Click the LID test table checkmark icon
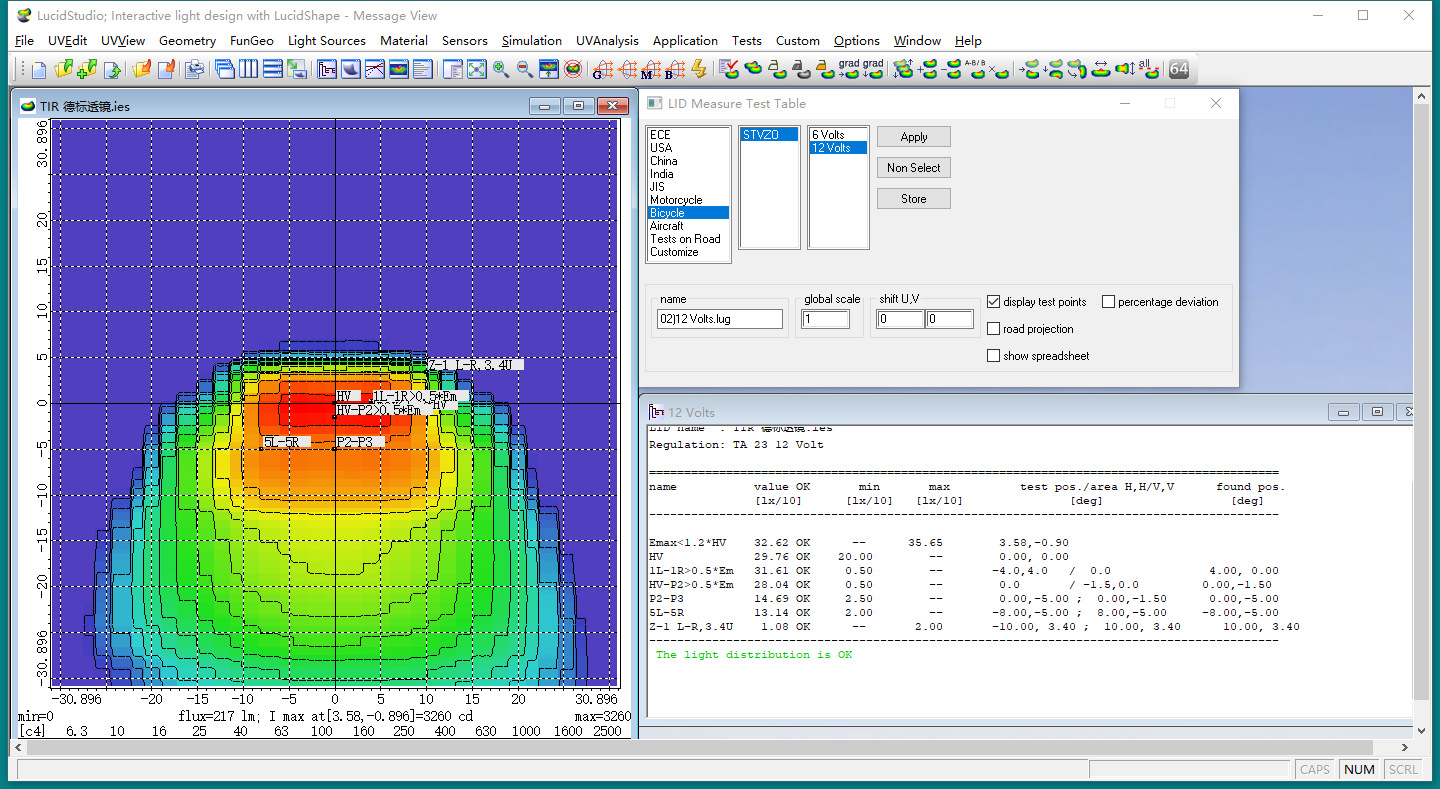Screen dimensions: 1440x789 [729, 69]
